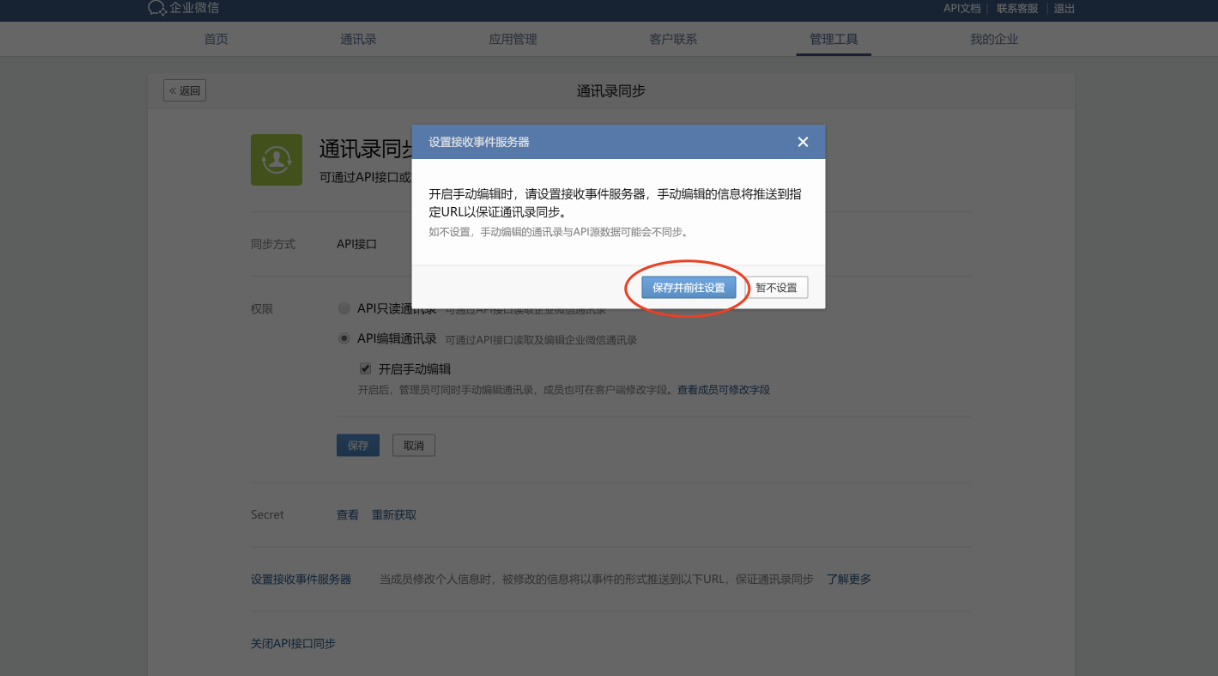Open the API文档 link
Screen dimensions: 1218x676
961,9
